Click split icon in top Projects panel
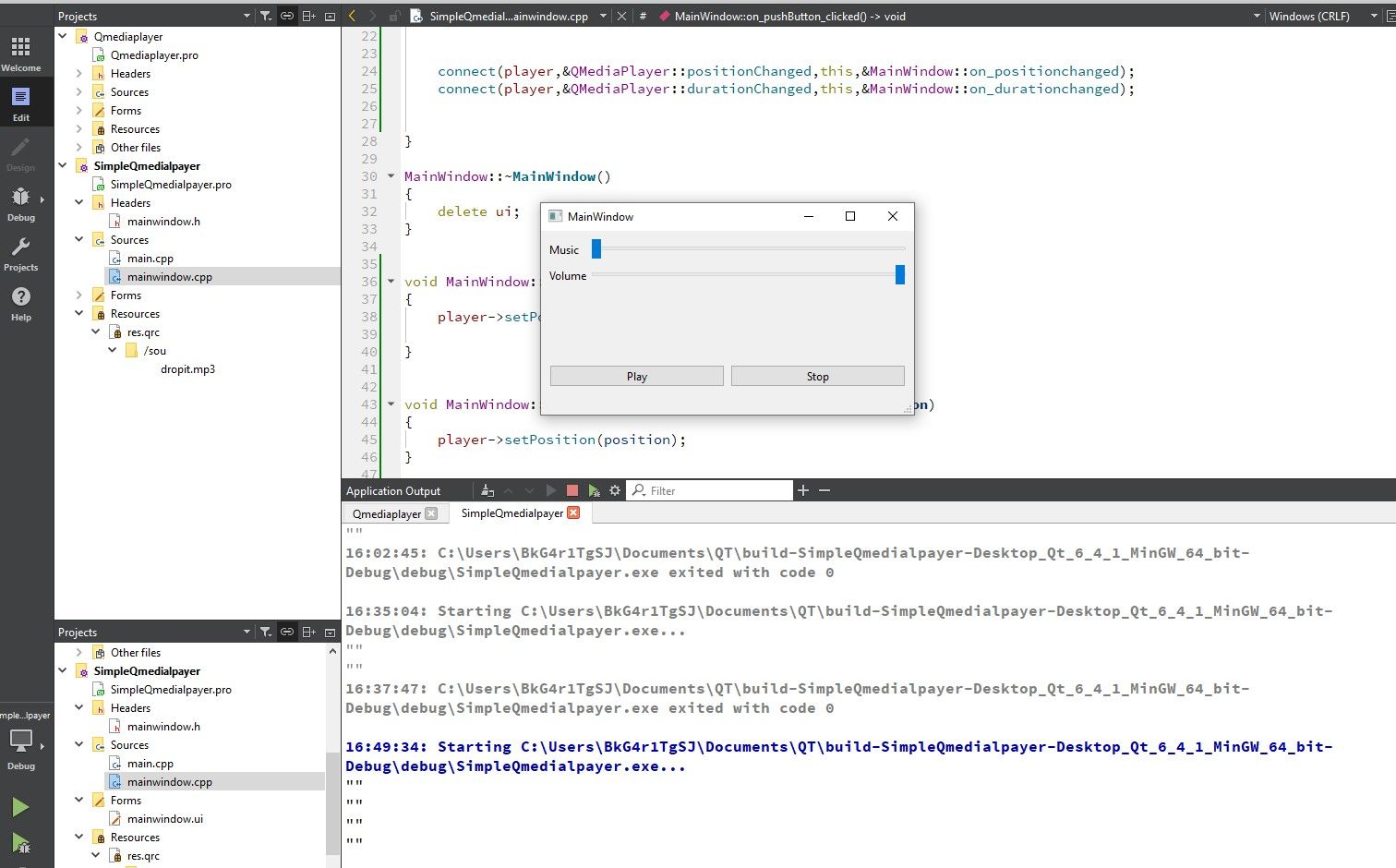The height and width of the screenshot is (868, 1396). coord(308,16)
